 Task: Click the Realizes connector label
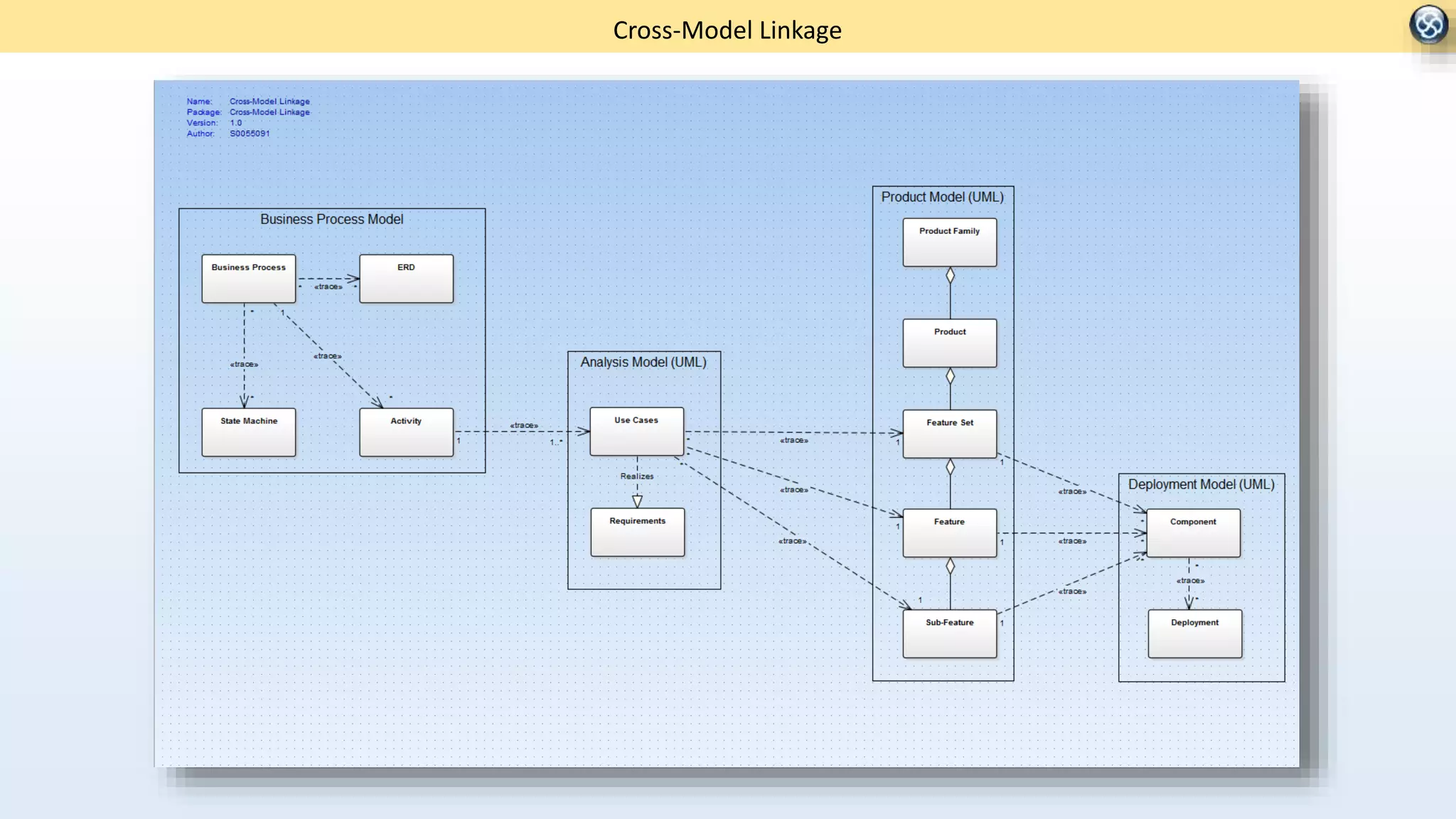click(x=636, y=476)
